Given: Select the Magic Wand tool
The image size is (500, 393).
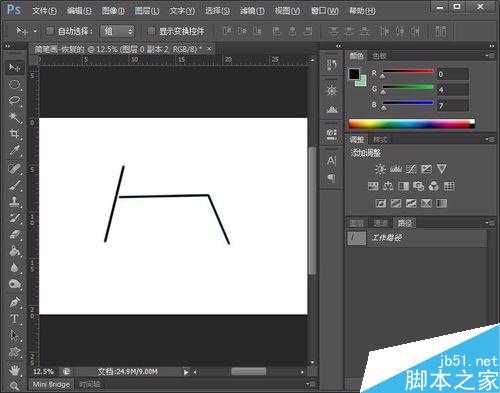Looking at the screenshot, I should point(14,117).
